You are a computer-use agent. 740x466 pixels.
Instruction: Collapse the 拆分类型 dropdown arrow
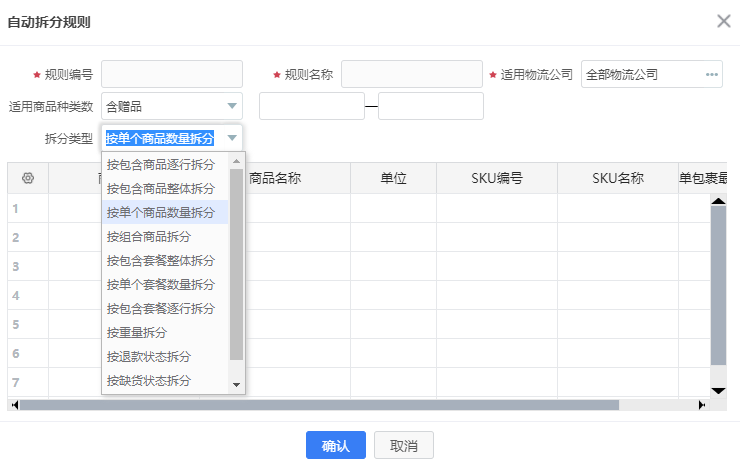[232, 138]
